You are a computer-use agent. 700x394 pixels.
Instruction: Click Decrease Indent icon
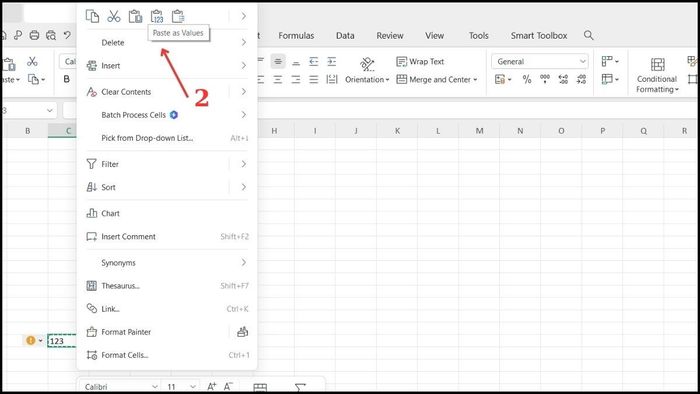[314, 62]
